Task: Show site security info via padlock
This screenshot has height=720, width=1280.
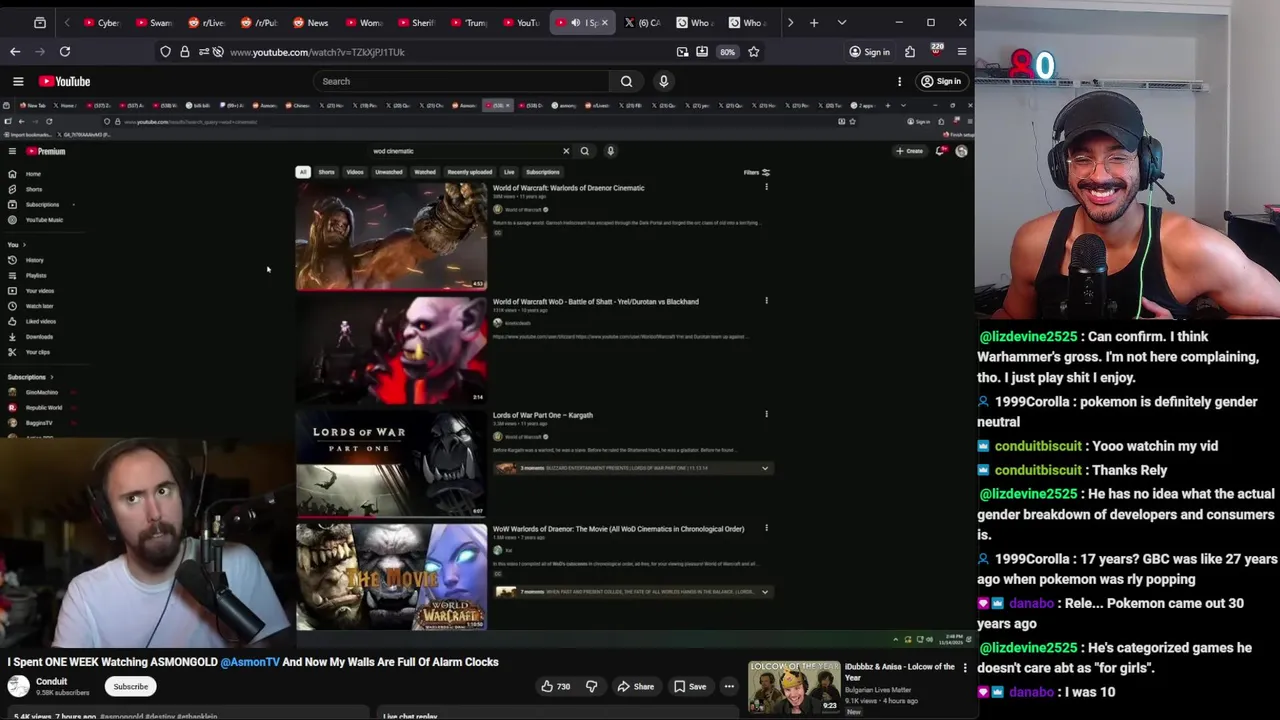Action: coord(184,51)
